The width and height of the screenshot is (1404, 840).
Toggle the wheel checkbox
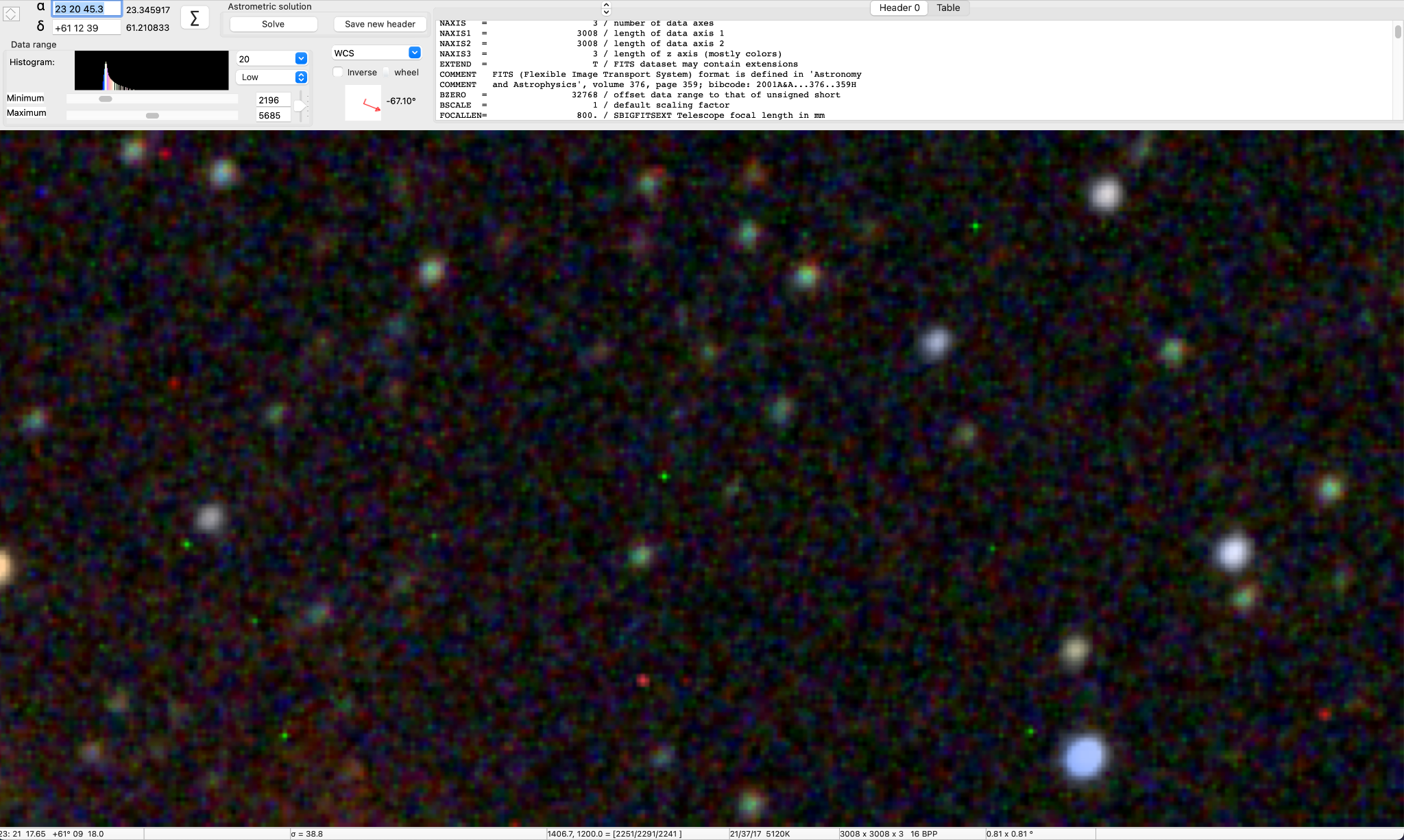[387, 72]
